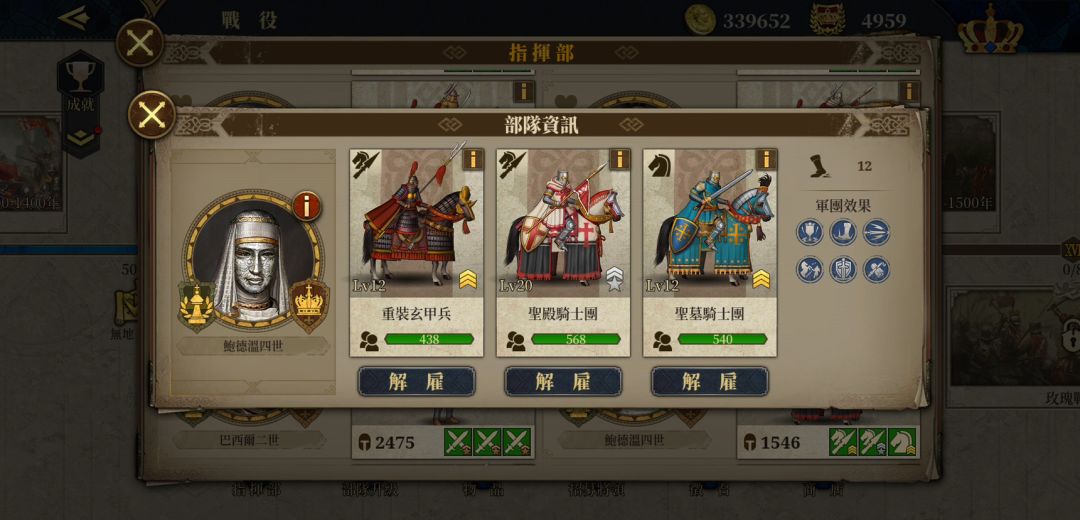Dismiss 聖殿騎士團 with 解雇 button
Screen dimensions: 1080x520
[x=563, y=382]
